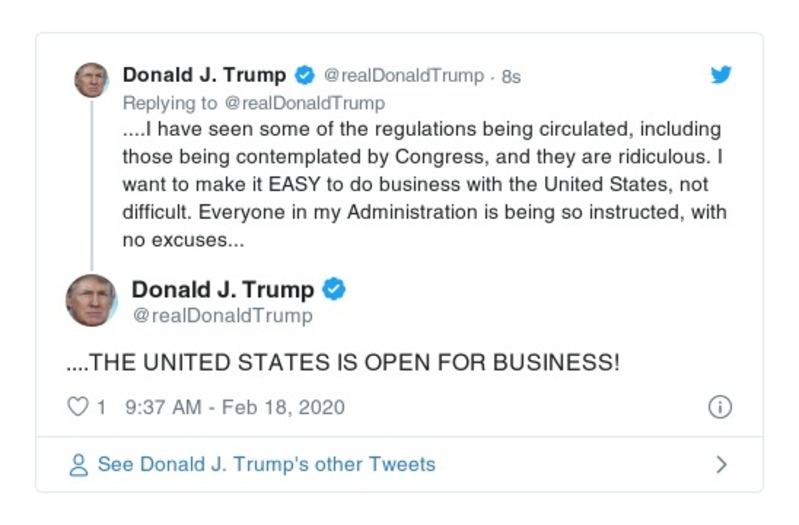The width and height of the screenshot is (799, 525).
Task: Click the person icon beside "See other Tweets"
Action: pyautogui.click(x=77, y=465)
